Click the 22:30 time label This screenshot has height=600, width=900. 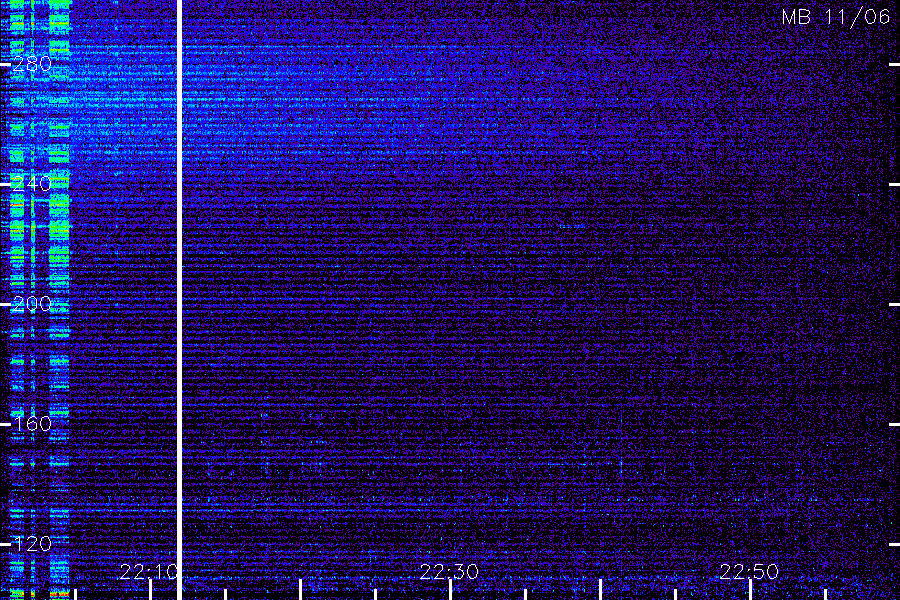coord(449,572)
